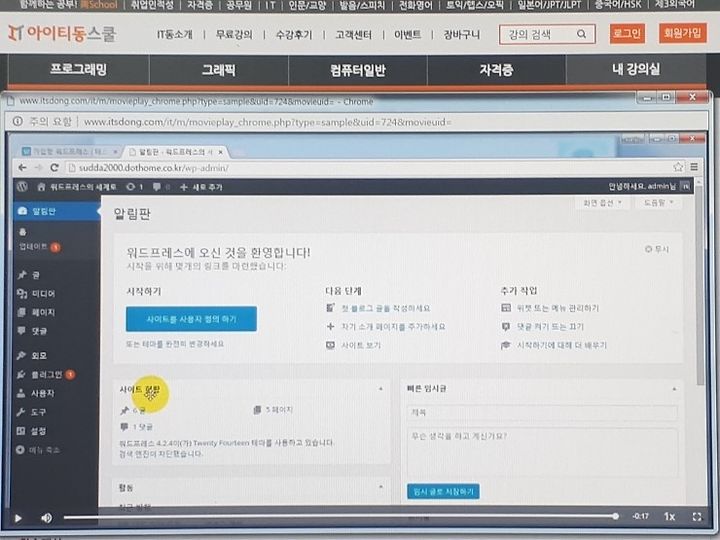
Task: Open the 도구 tools menu
Action: [x=32, y=412]
